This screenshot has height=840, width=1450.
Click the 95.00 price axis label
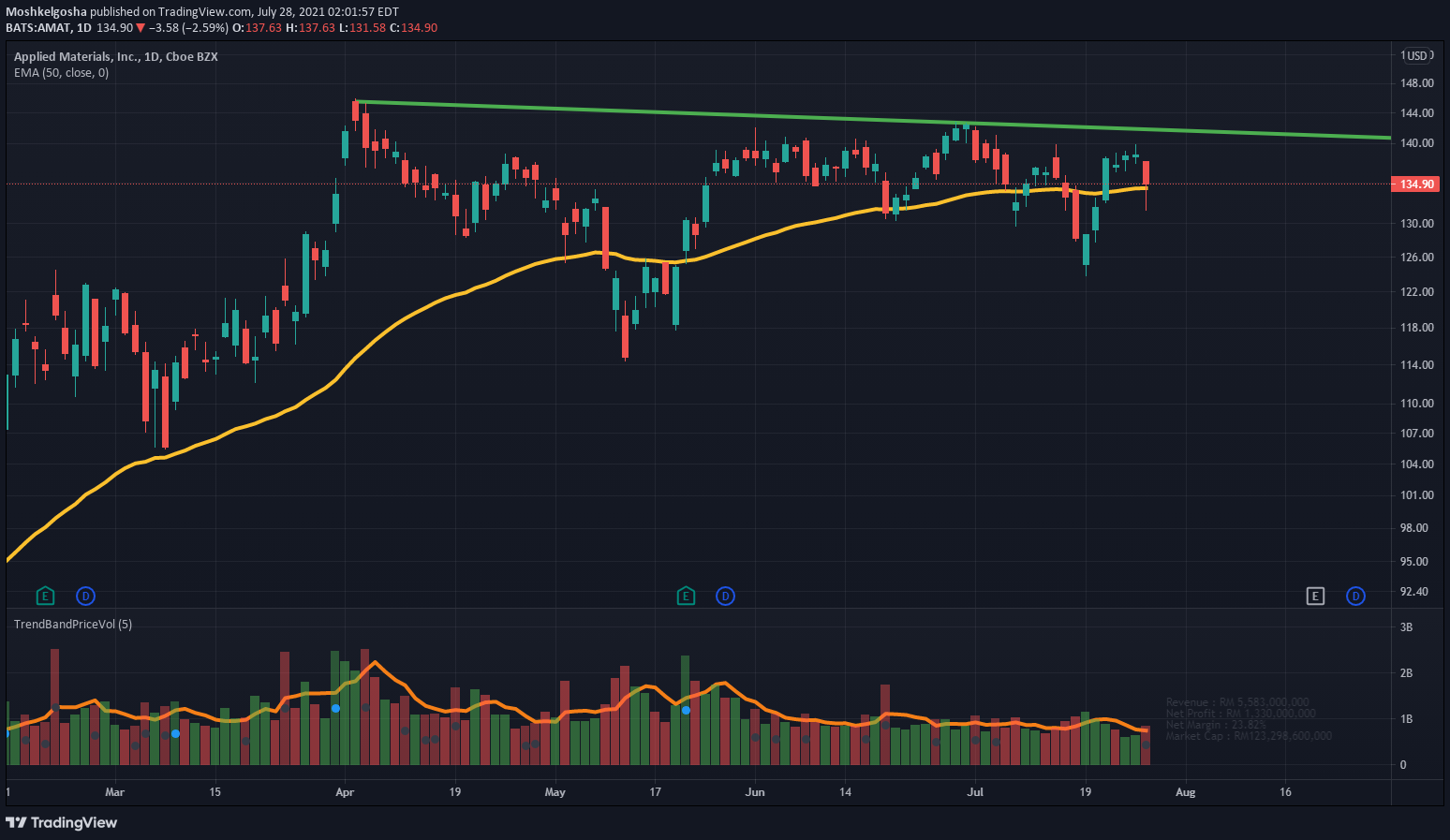(x=1416, y=561)
